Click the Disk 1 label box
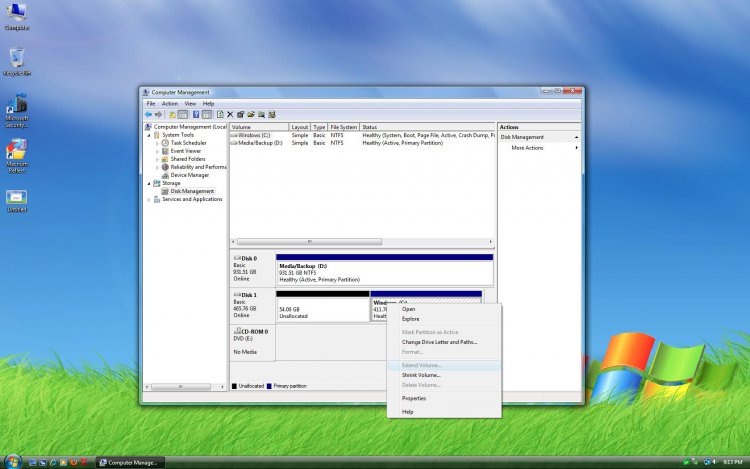 point(252,306)
